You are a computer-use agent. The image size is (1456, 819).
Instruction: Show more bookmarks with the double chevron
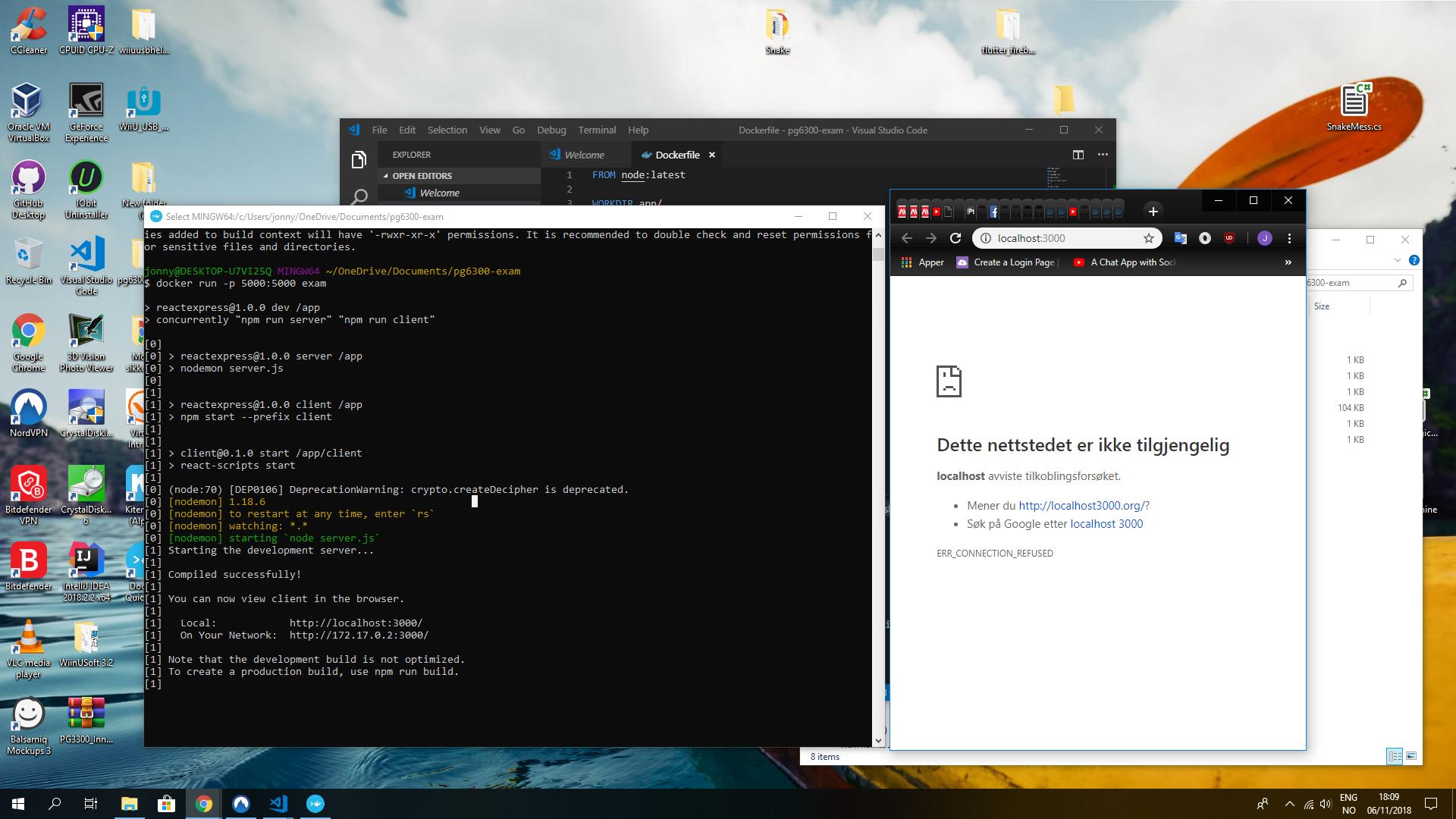1288,262
